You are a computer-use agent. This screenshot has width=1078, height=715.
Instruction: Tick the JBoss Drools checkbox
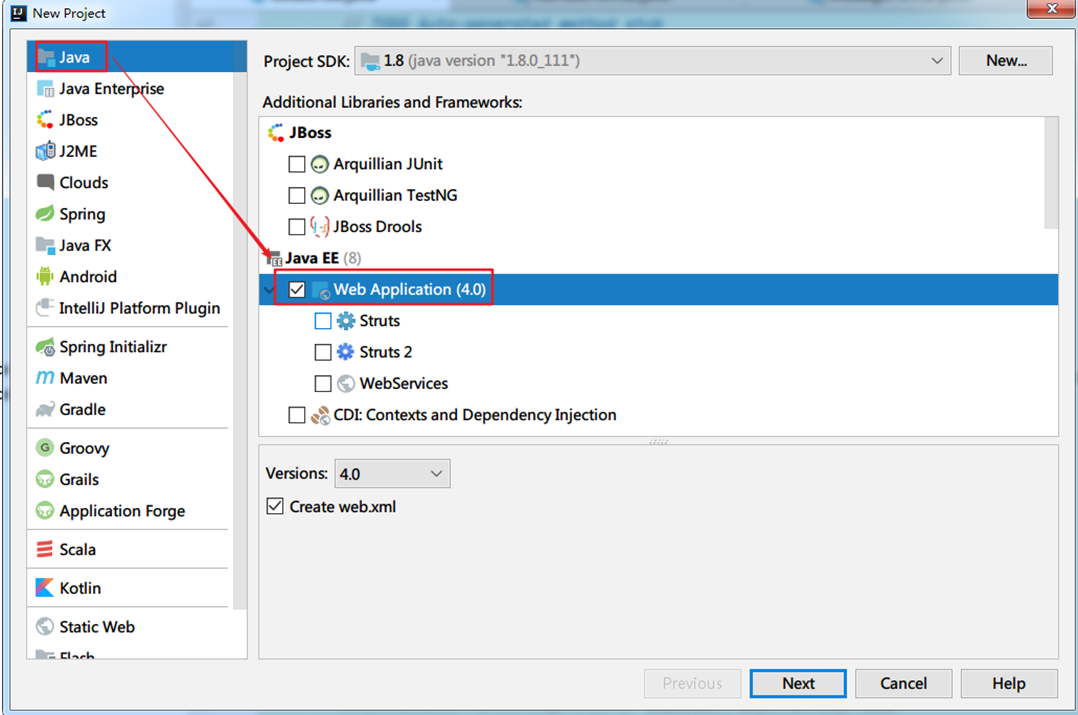(296, 227)
